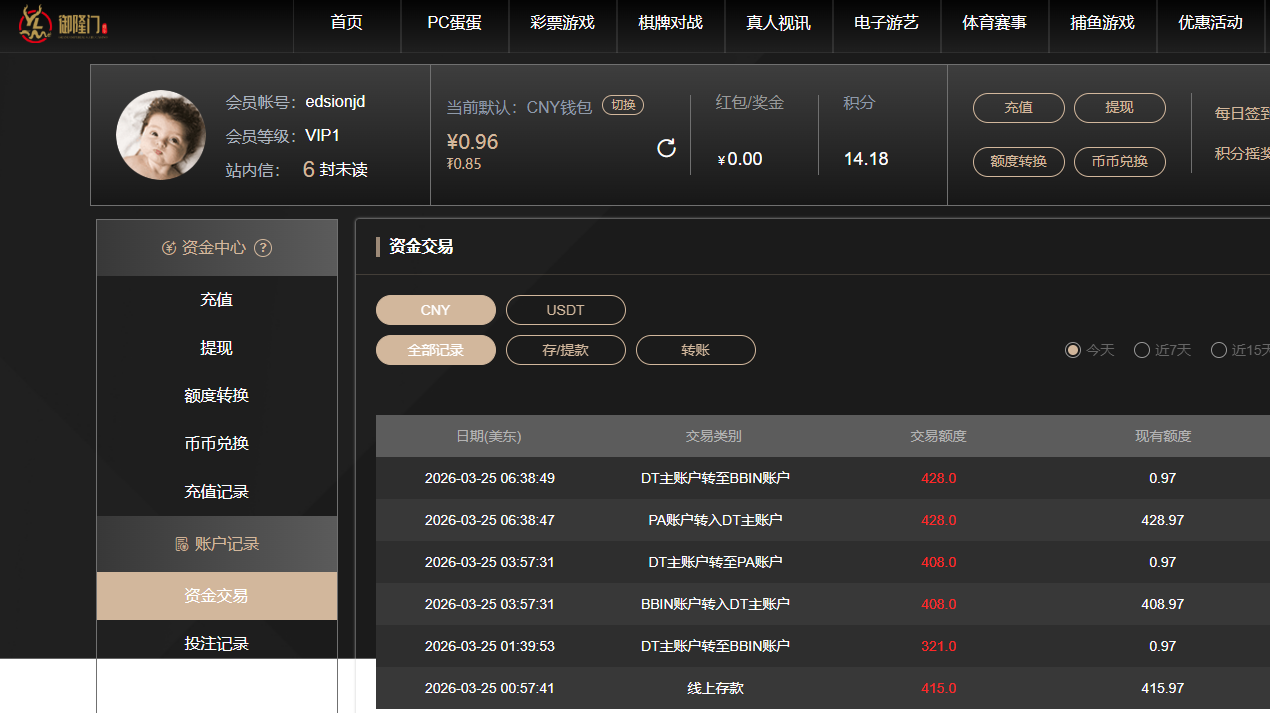The image size is (1270, 713).
Task: Open the 真人视讯 navigation menu
Action: pos(778,23)
